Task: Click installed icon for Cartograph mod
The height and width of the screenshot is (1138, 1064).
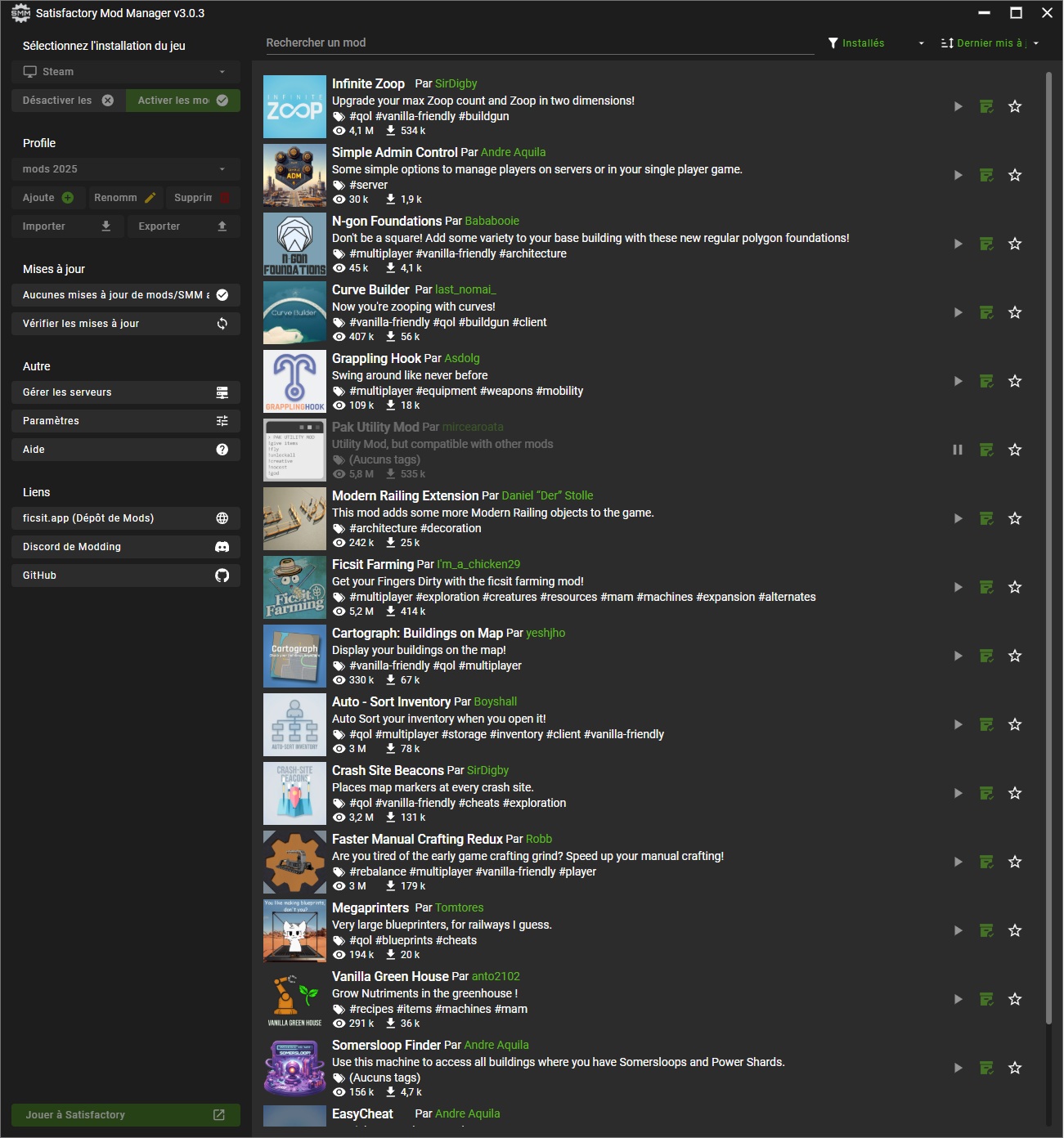Action: click(x=986, y=656)
